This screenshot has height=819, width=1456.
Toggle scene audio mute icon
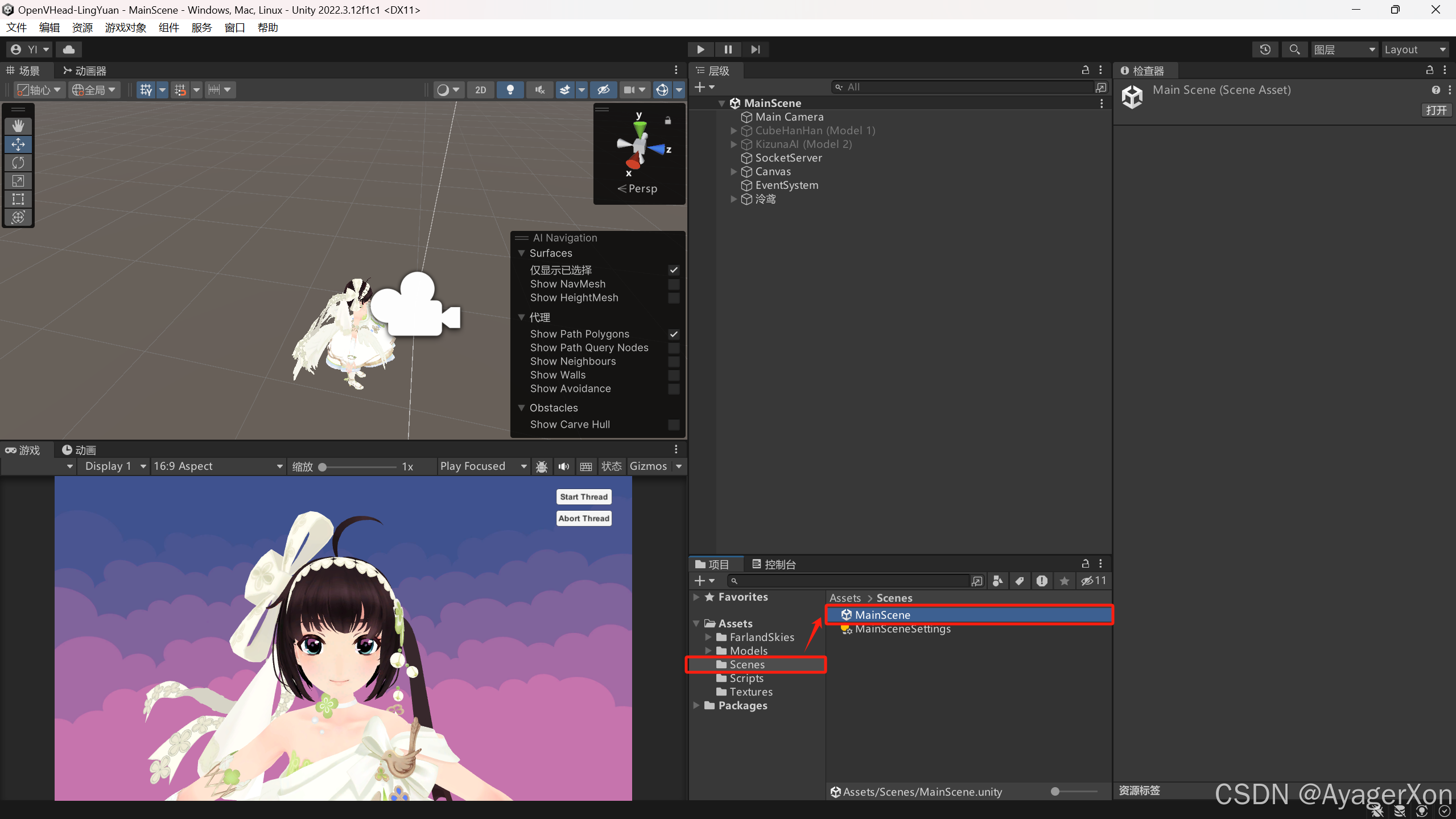(x=540, y=90)
